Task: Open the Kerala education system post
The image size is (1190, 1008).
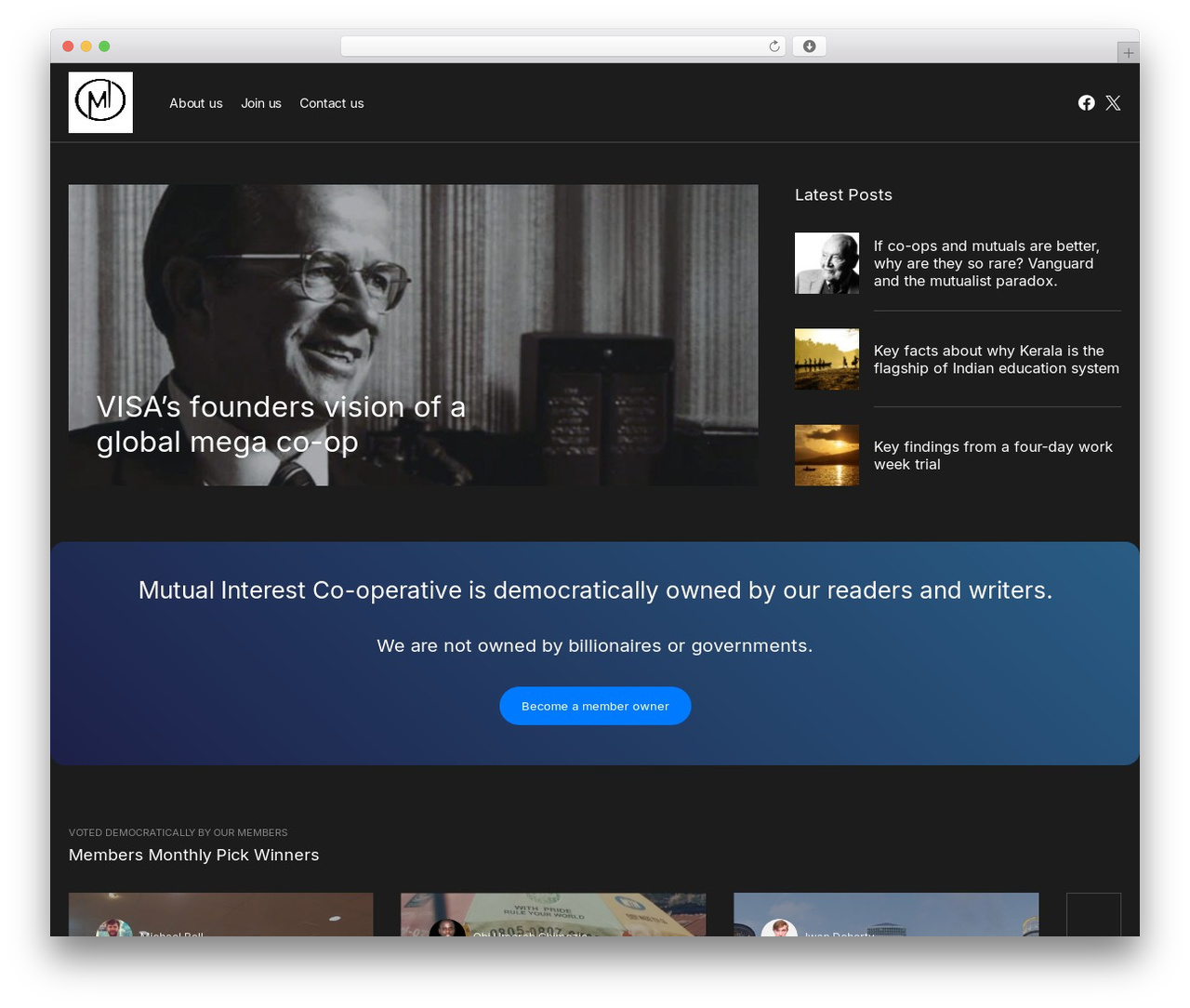Action: [x=997, y=359]
